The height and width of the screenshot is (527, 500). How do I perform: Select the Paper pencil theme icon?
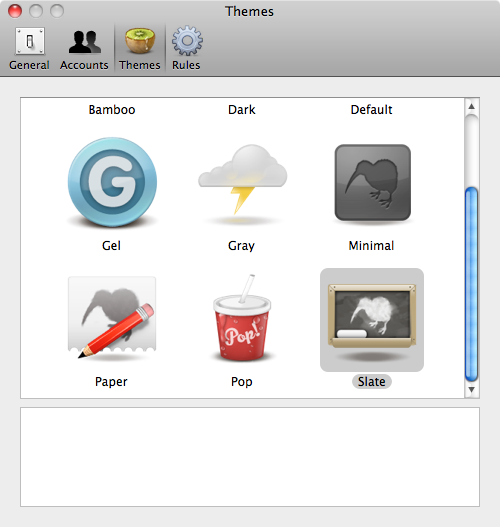(112, 317)
